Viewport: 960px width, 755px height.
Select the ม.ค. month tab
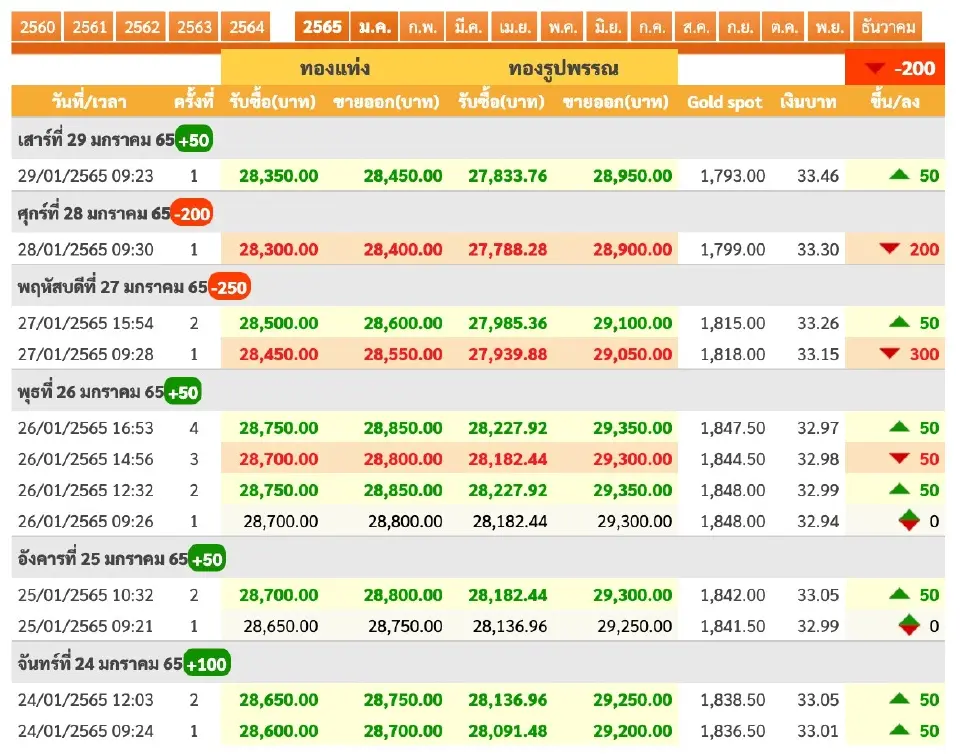click(375, 27)
